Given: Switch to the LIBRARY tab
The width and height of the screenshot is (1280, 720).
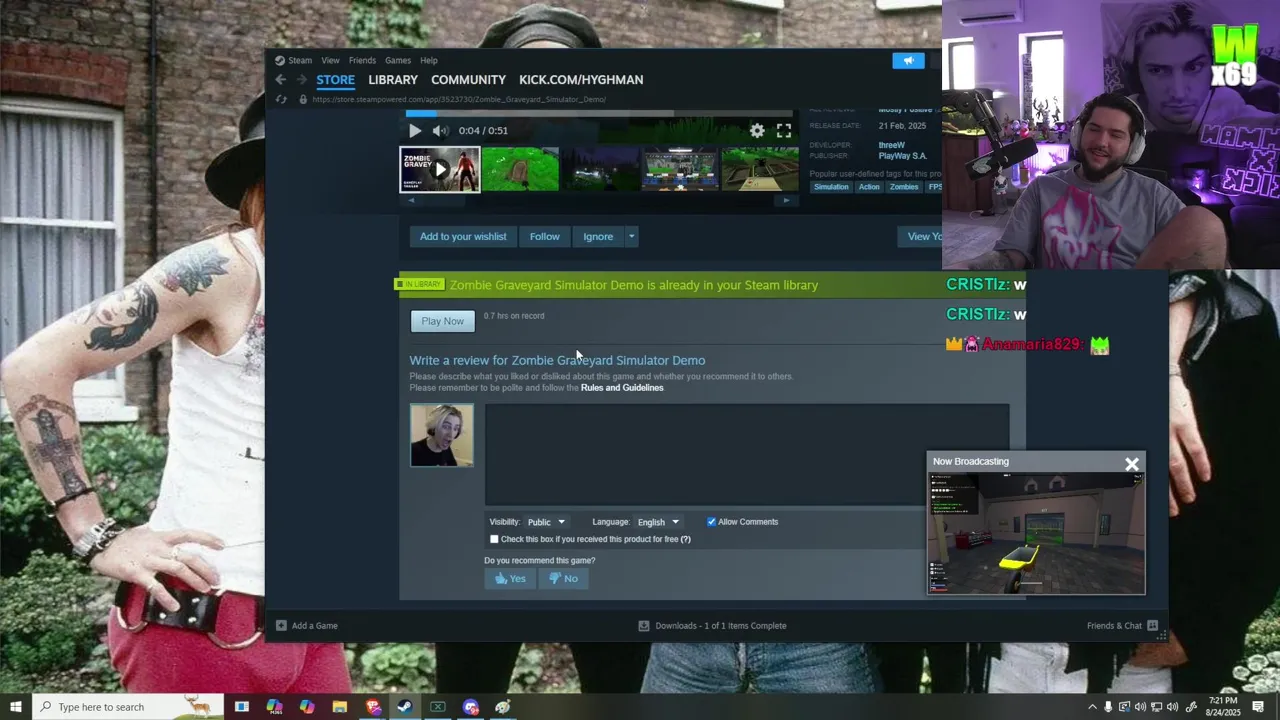Looking at the screenshot, I should (393, 80).
